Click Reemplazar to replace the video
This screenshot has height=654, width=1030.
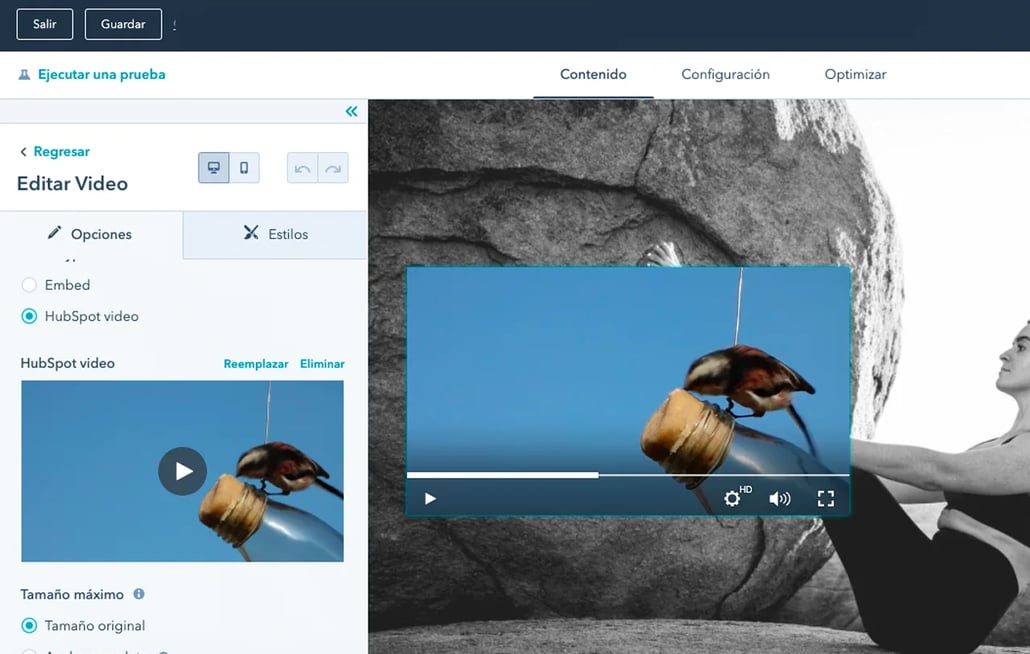point(256,364)
